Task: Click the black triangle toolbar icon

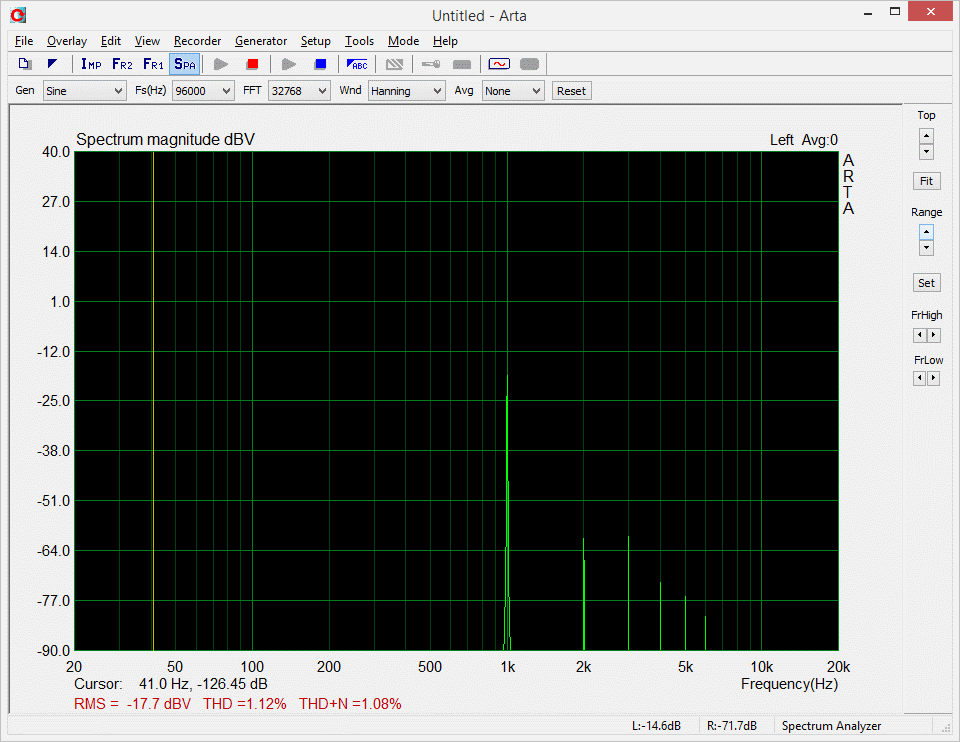Action: pyautogui.click(x=53, y=64)
